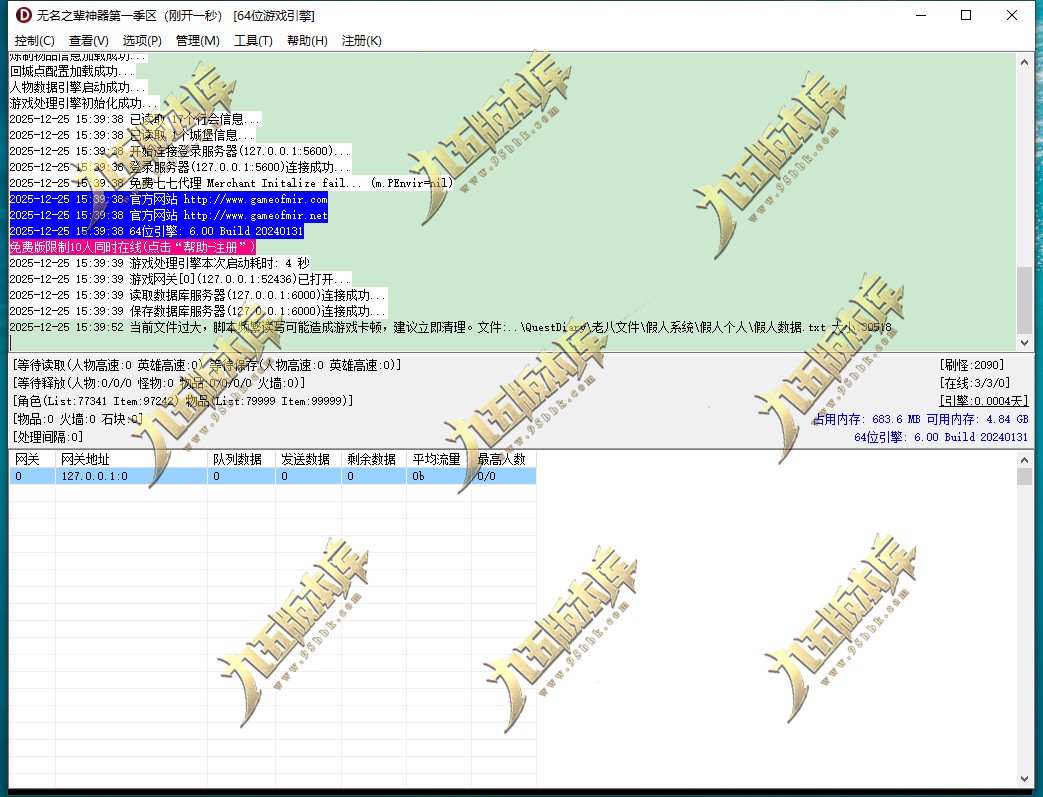Click the gateway list scroll-down arrow

click(1024, 779)
